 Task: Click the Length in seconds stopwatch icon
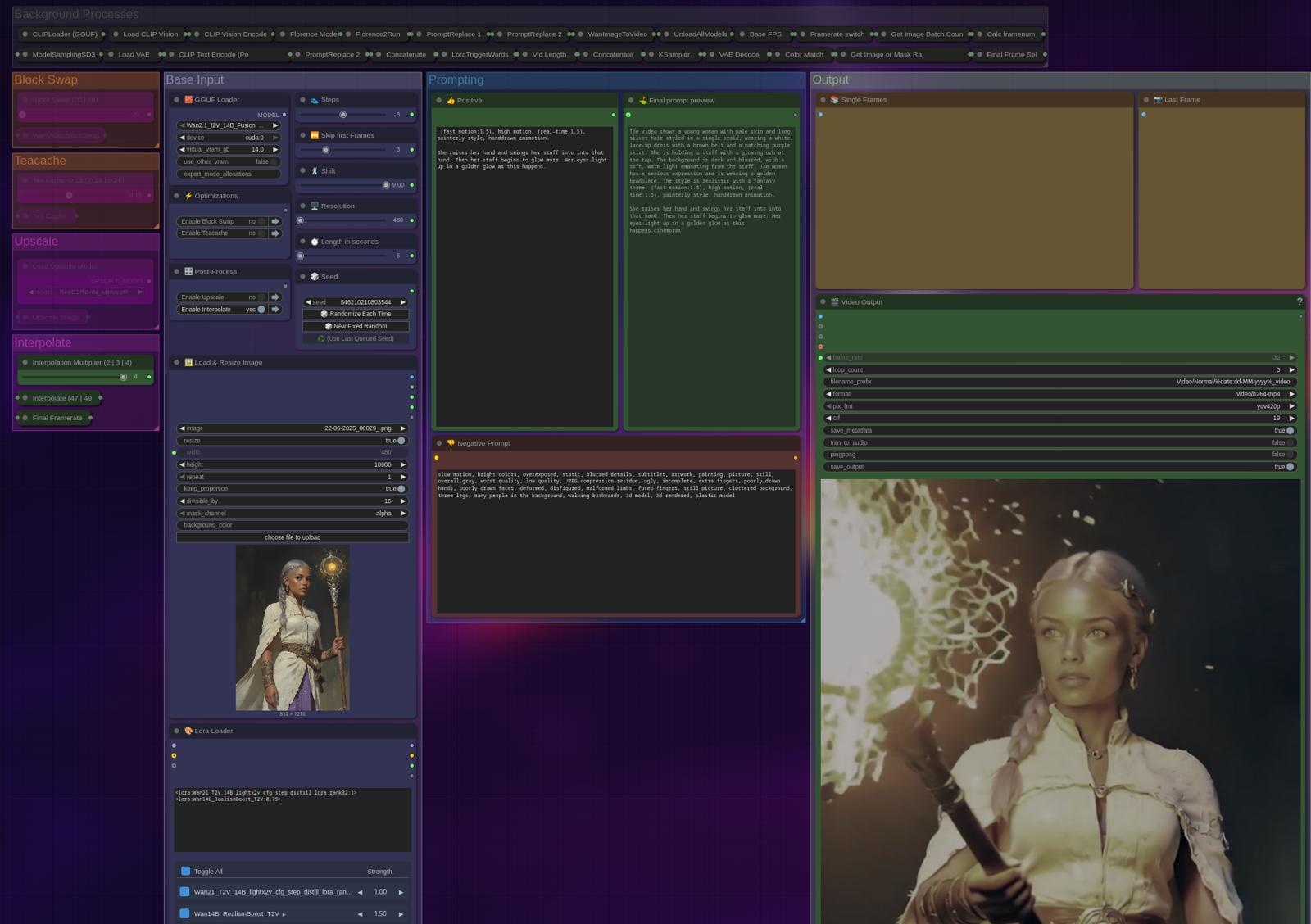(314, 242)
